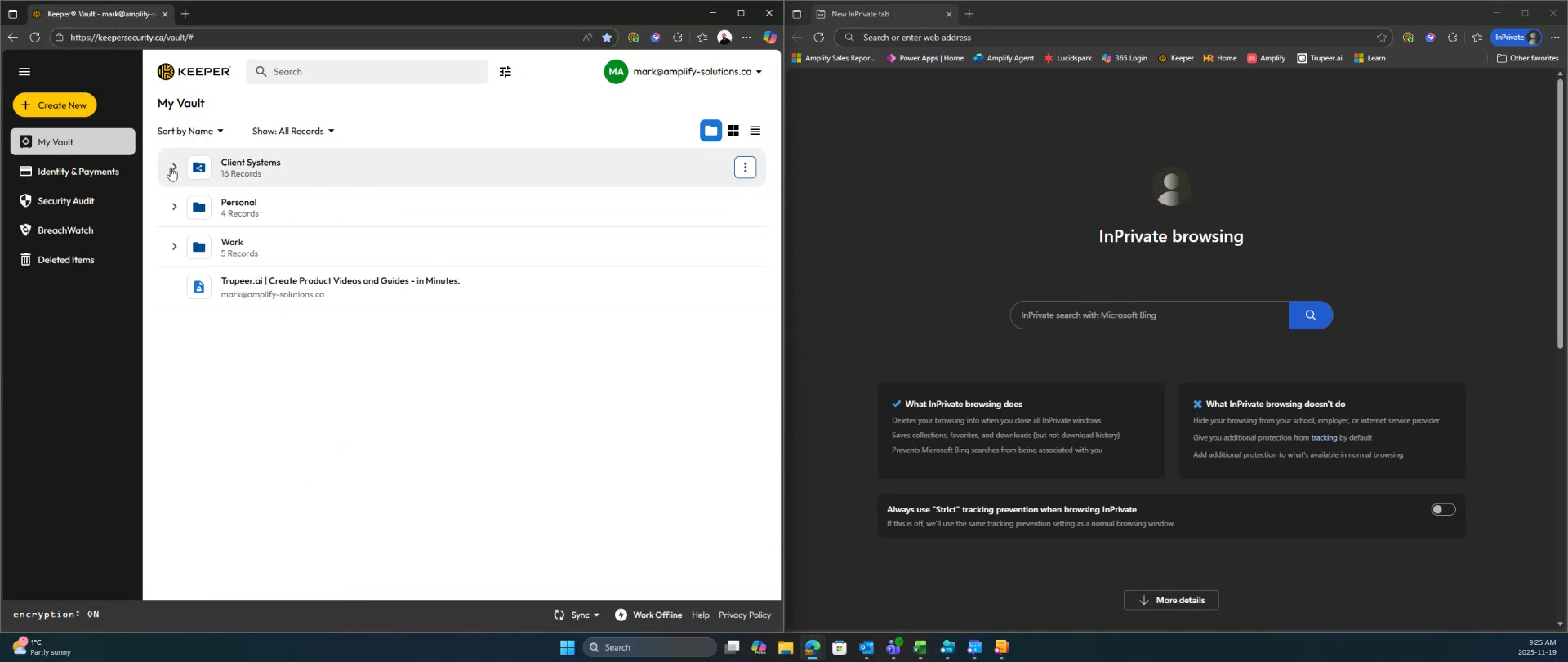
Task: Open the Client Systems three-dot menu
Action: pyautogui.click(x=745, y=168)
